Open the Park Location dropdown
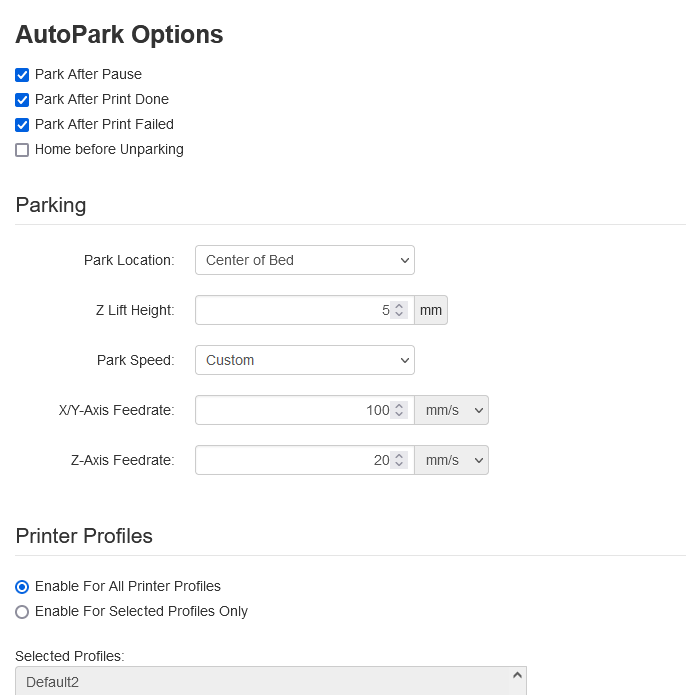This screenshot has height=695, width=686. pyautogui.click(x=305, y=260)
